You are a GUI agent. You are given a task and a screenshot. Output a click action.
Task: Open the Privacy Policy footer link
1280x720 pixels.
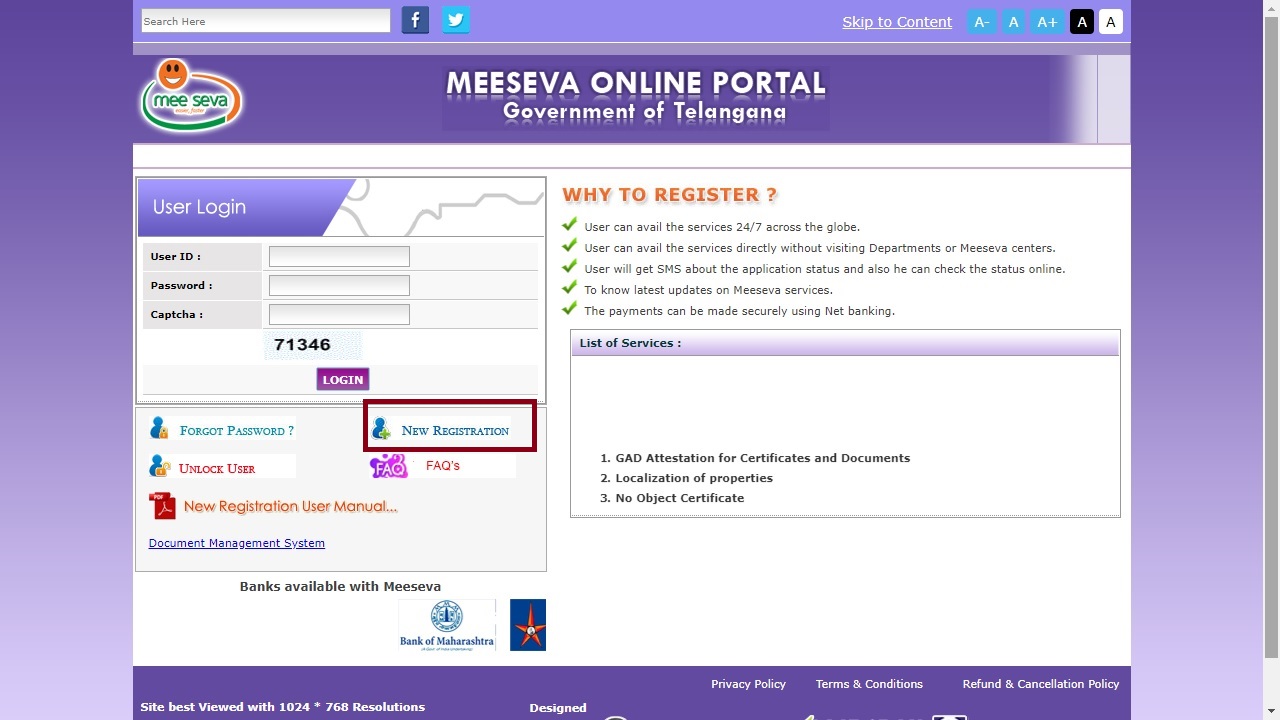tap(748, 684)
